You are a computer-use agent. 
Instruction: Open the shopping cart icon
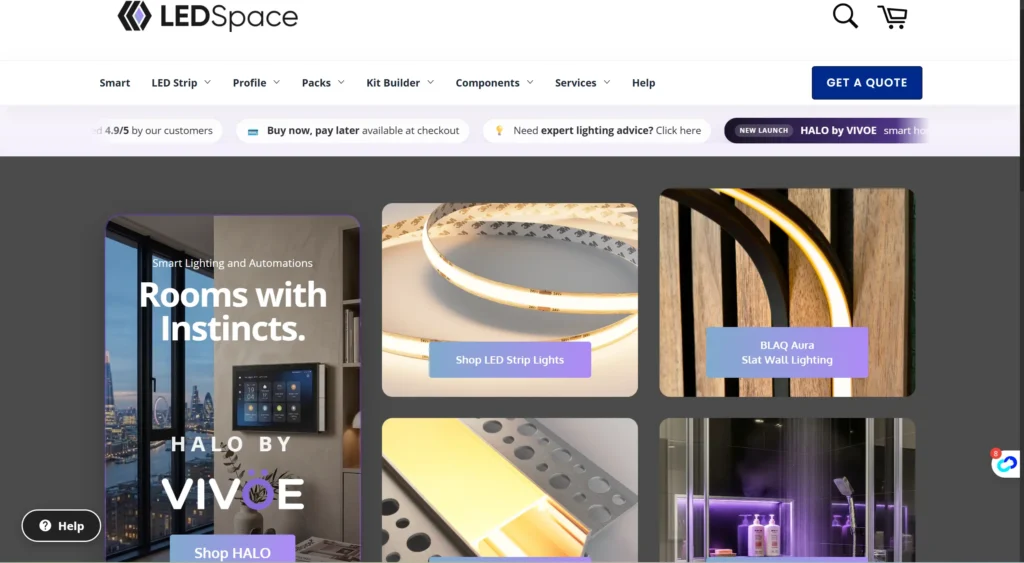click(x=892, y=17)
